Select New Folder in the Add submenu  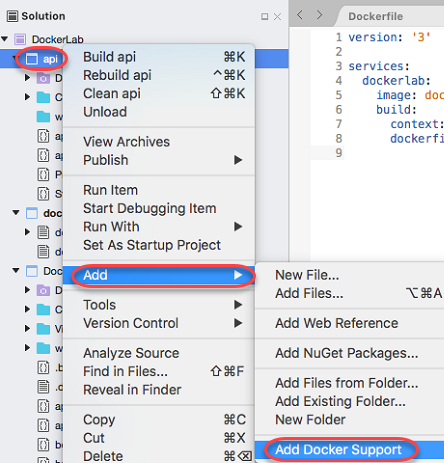click(350, 420)
